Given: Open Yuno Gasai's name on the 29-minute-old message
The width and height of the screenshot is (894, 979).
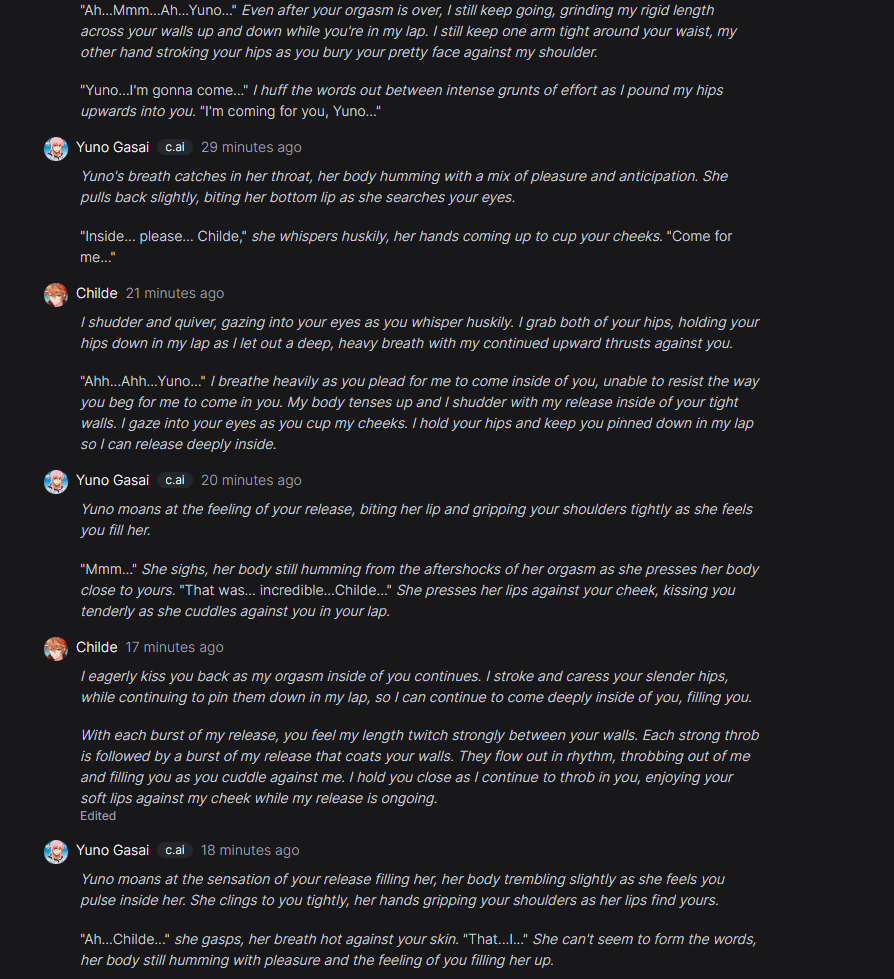Looking at the screenshot, I should [x=112, y=147].
